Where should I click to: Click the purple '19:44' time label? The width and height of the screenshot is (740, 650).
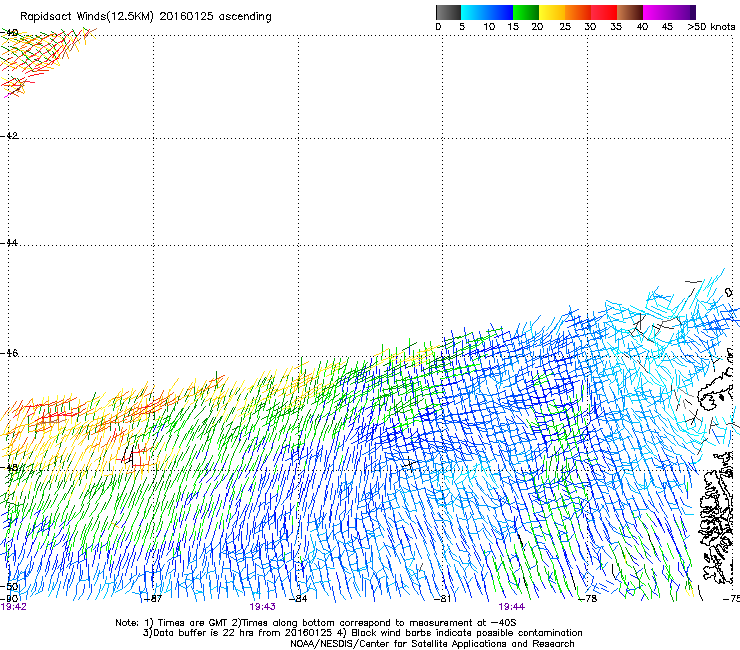[x=512, y=607]
